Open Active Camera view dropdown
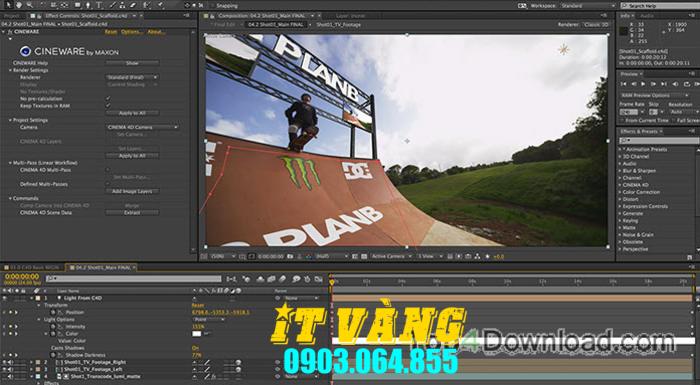This screenshot has width=700, height=385. tap(391, 256)
